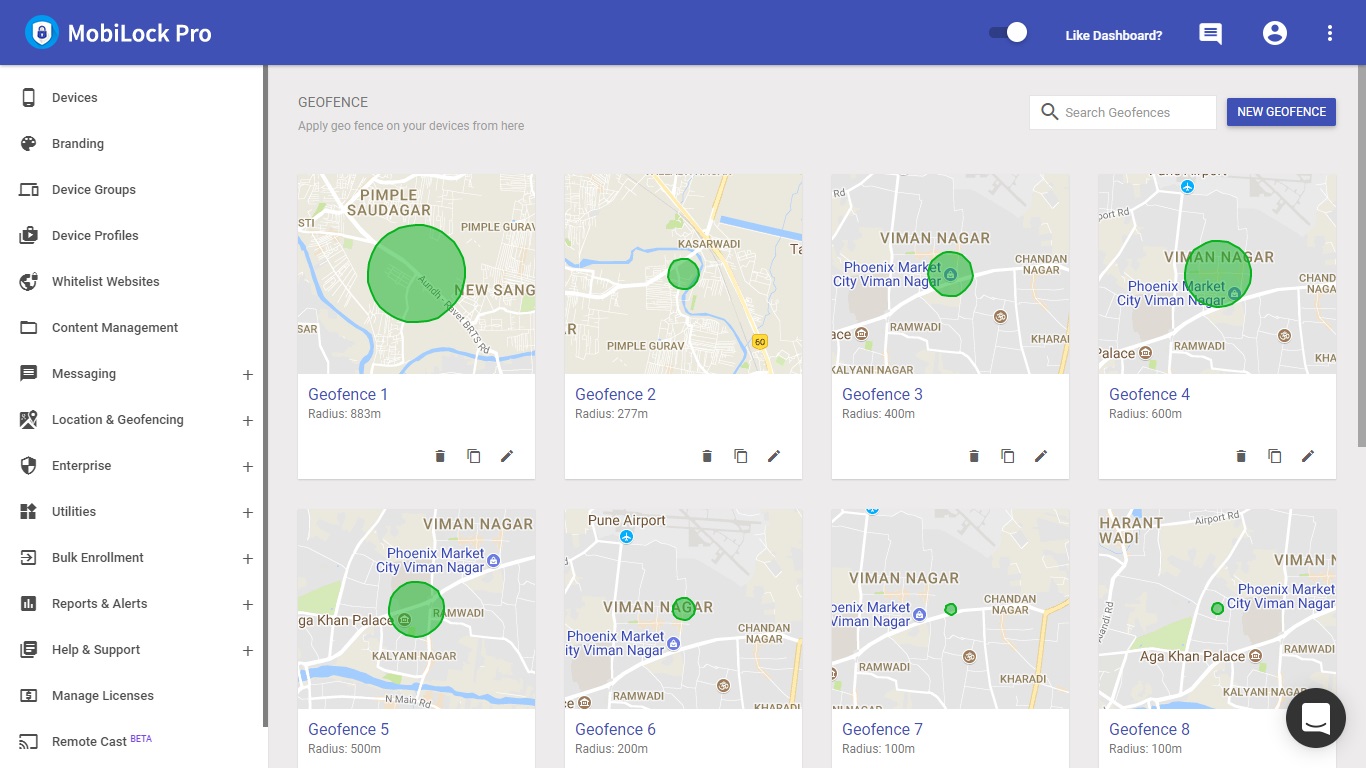This screenshot has height=768, width=1366.
Task: Expand the Enterprise submenu plus
Action: click(x=248, y=467)
